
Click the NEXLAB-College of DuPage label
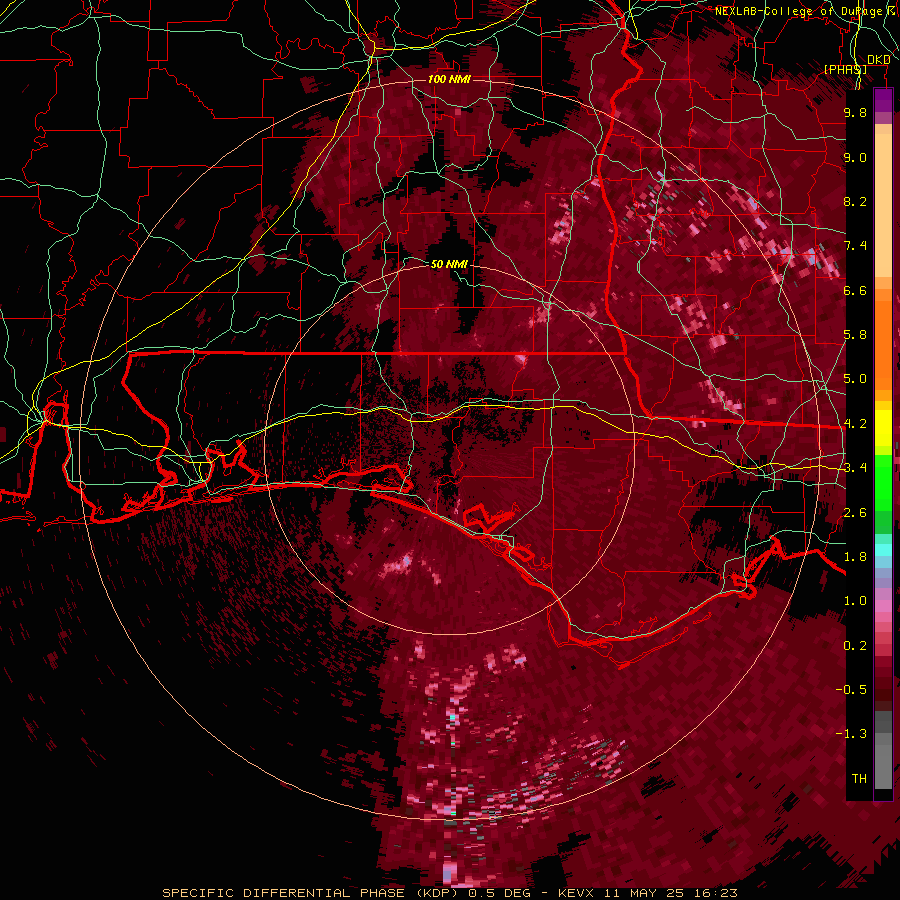pyautogui.click(x=799, y=11)
